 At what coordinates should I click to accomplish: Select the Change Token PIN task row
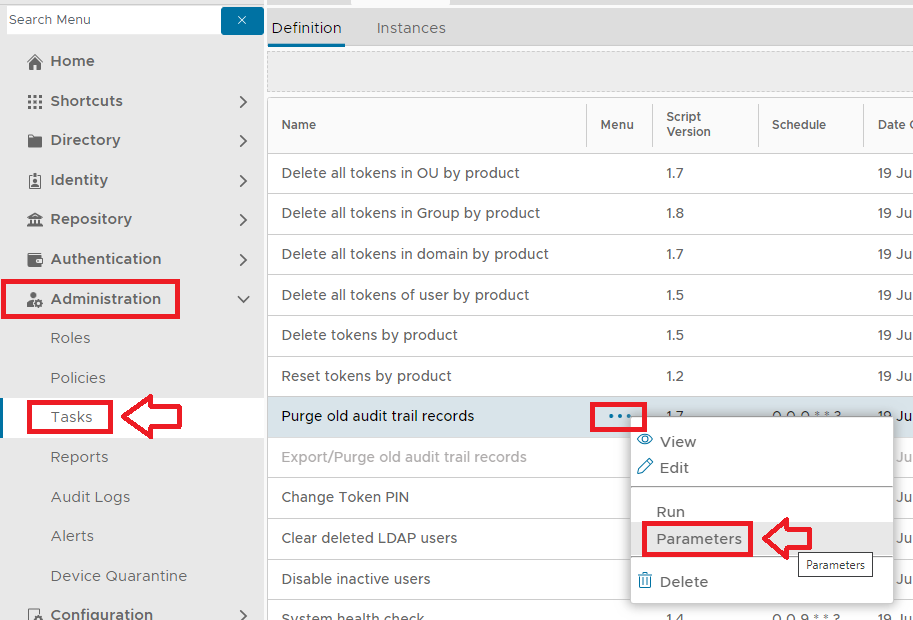point(344,497)
